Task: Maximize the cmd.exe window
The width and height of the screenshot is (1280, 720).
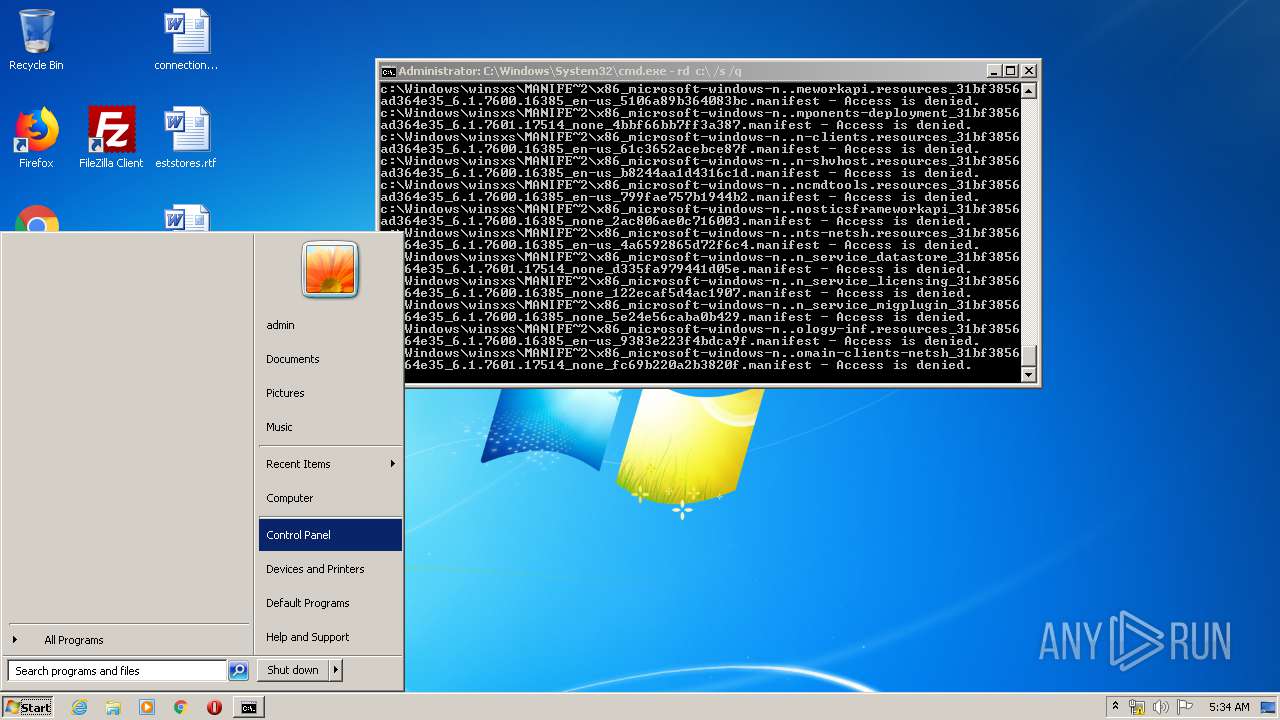Action: pos(1010,71)
